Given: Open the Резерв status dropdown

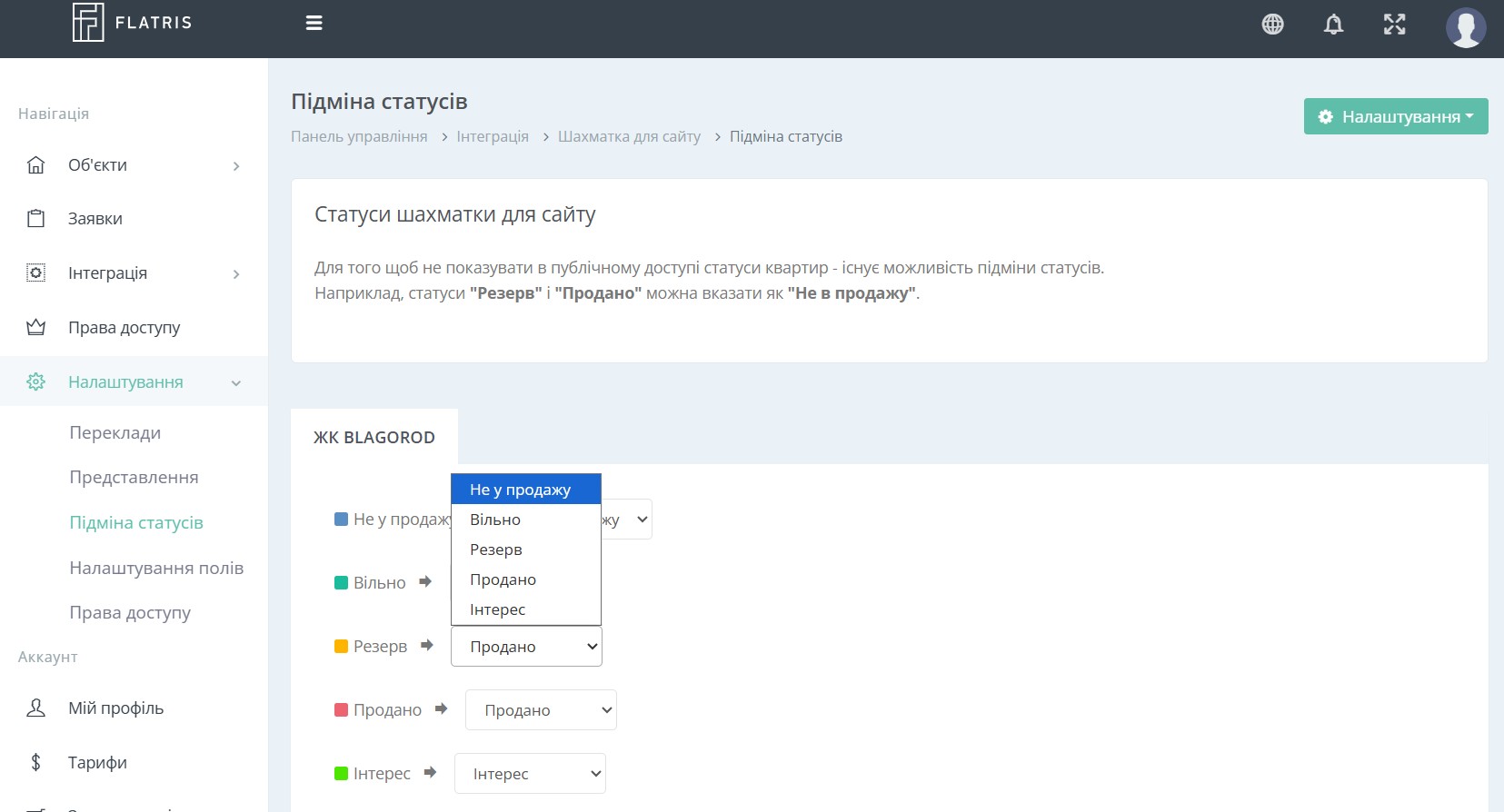Looking at the screenshot, I should tap(526, 647).
